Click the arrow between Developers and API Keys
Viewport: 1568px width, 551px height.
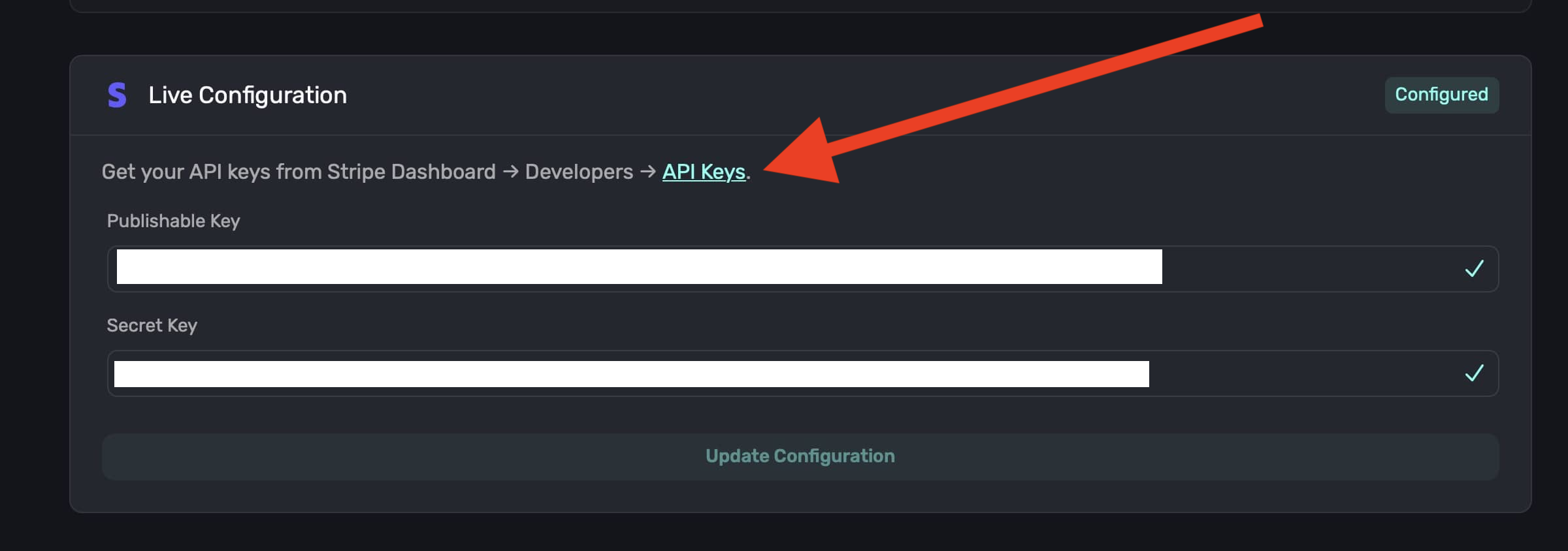(x=648, y=172)
